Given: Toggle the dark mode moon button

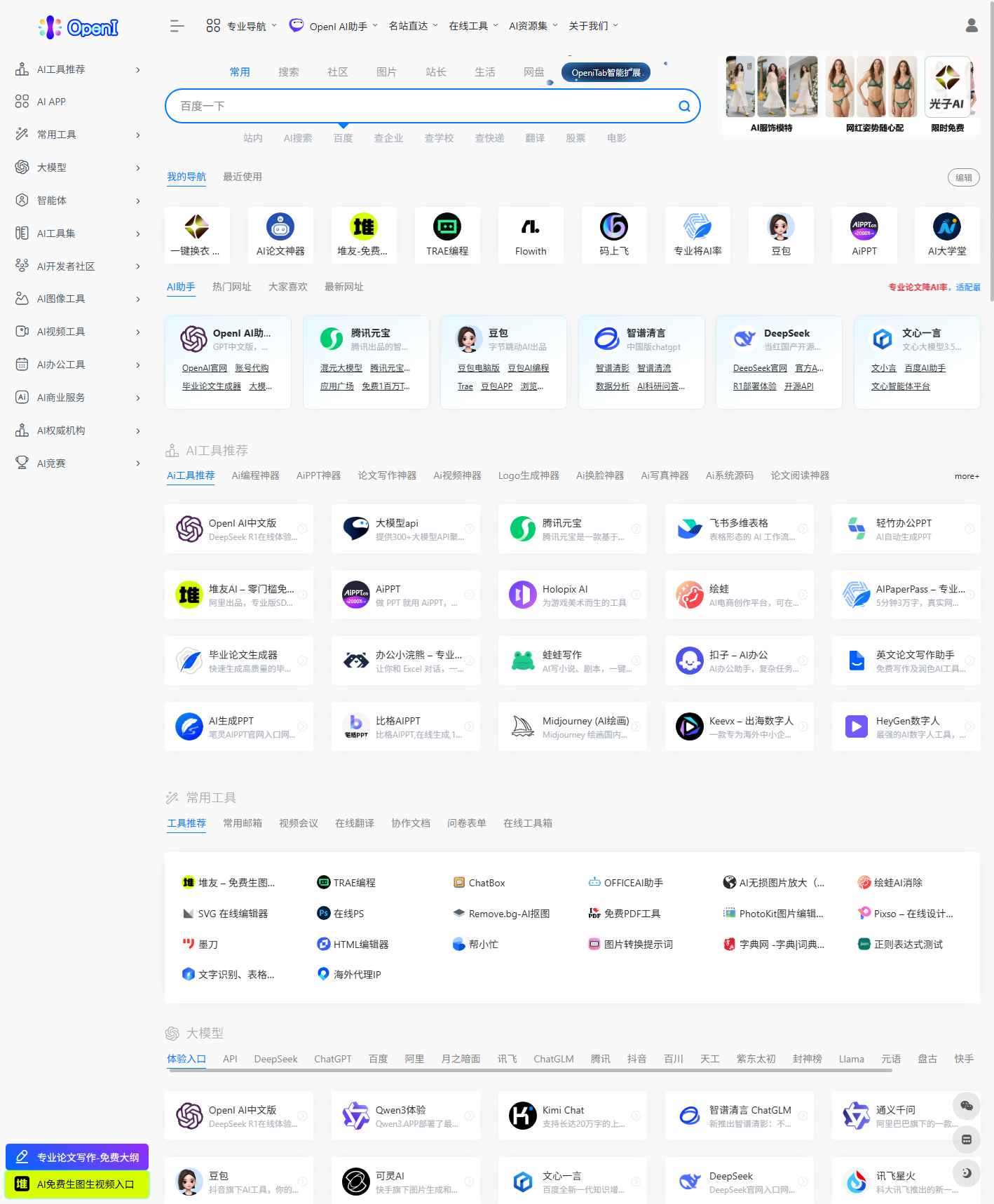Looking at the screenshot, I should tap(966, 1173).
